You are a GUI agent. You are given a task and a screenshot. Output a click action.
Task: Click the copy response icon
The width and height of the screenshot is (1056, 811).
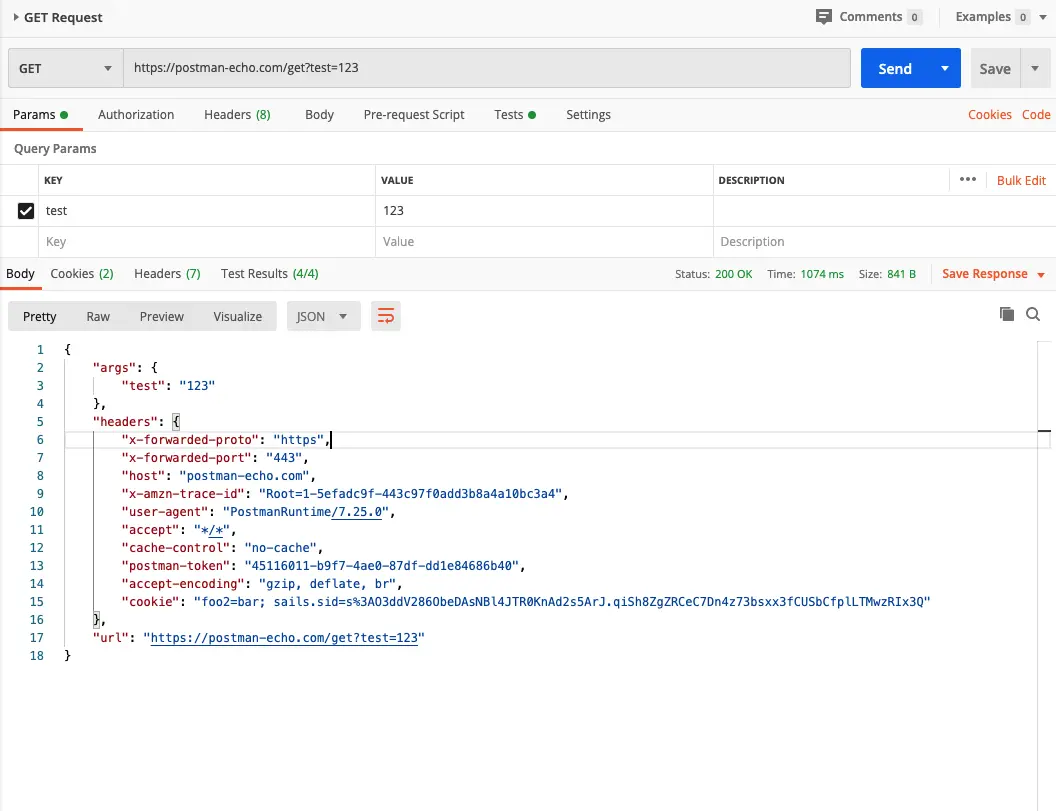(x=1007, y=314)
